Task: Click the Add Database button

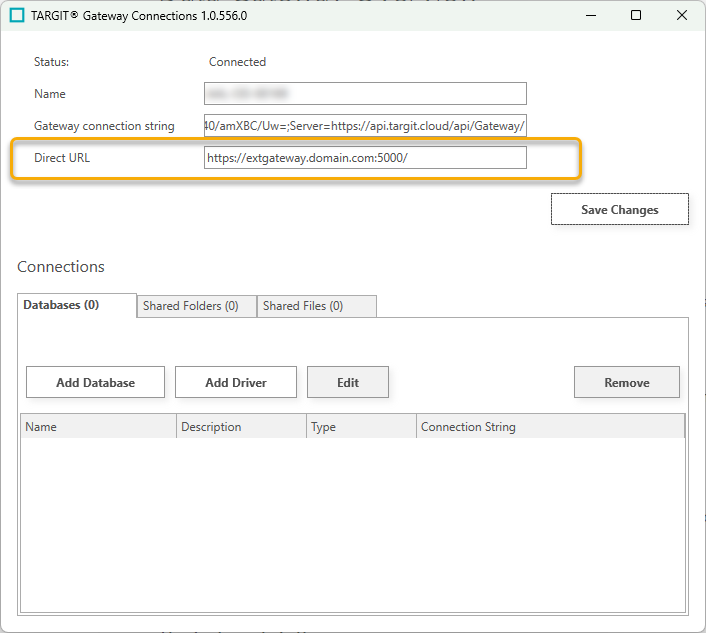Action: (x=95, y=382)
